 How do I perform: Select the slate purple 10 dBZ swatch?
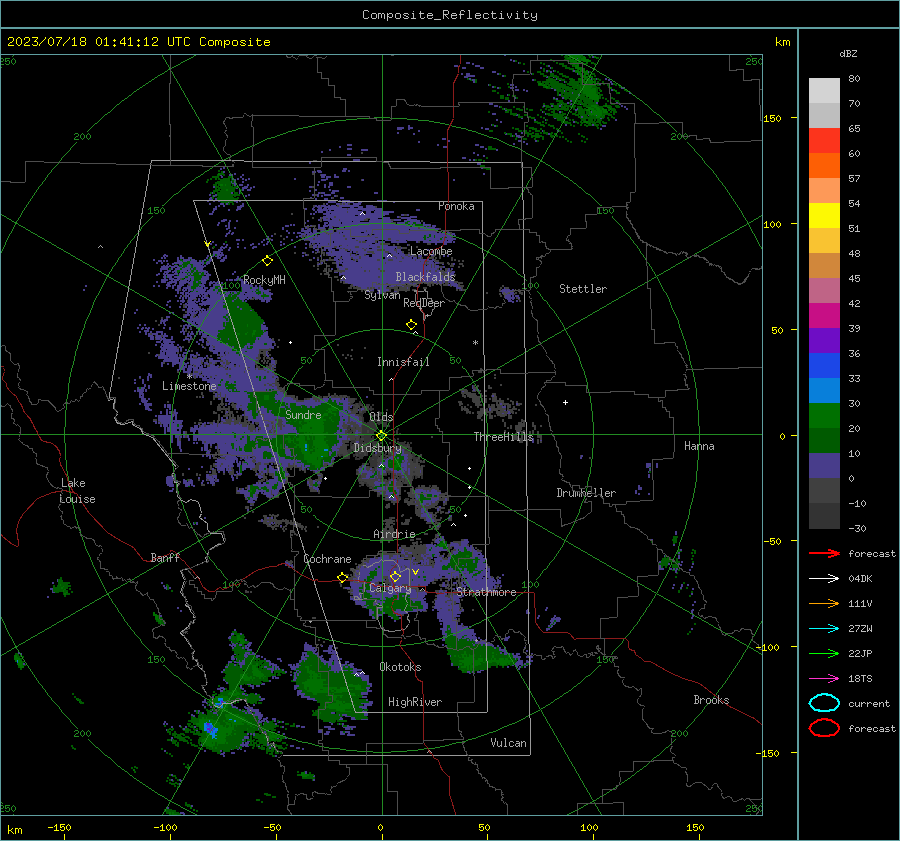point(824,465)
